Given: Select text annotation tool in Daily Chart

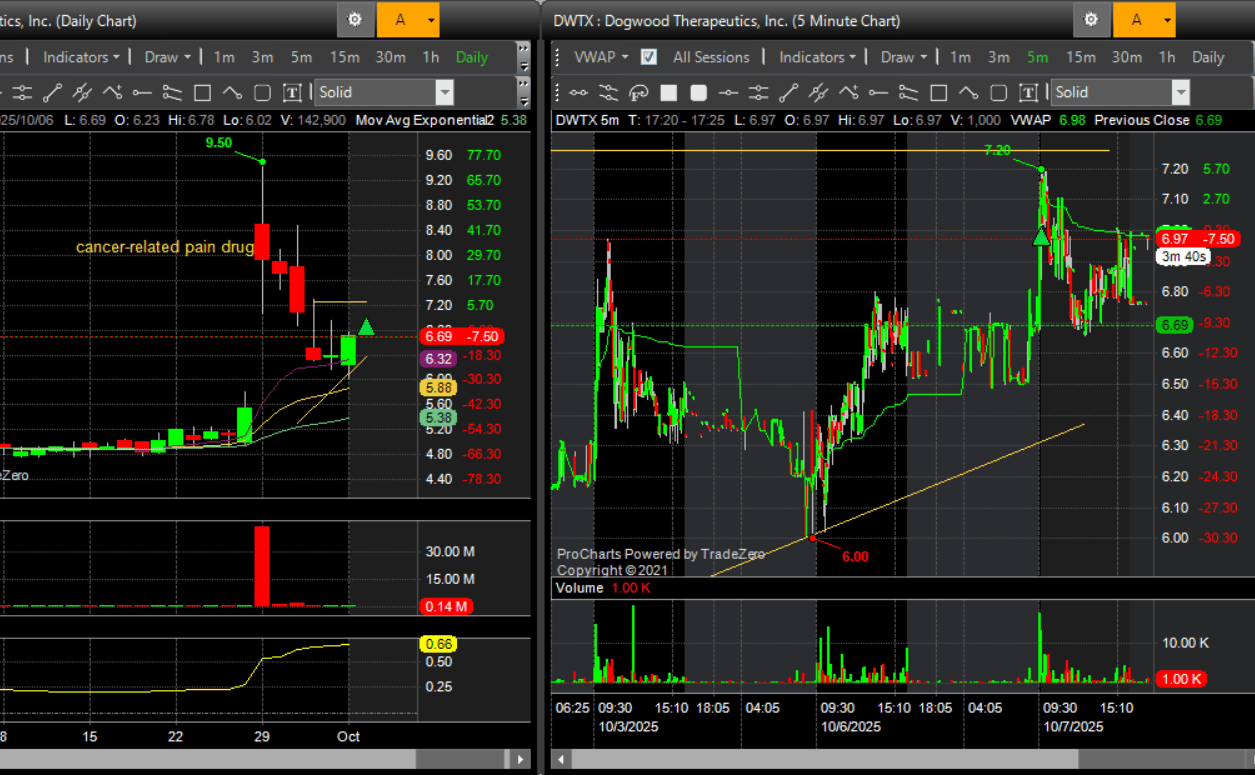Looking at the screenshot, I should [x=292, y=93].
